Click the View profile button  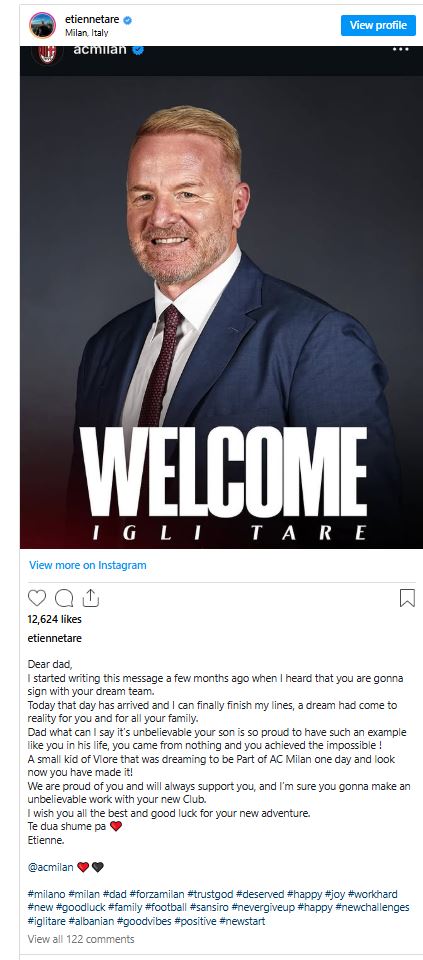(378, 25)
